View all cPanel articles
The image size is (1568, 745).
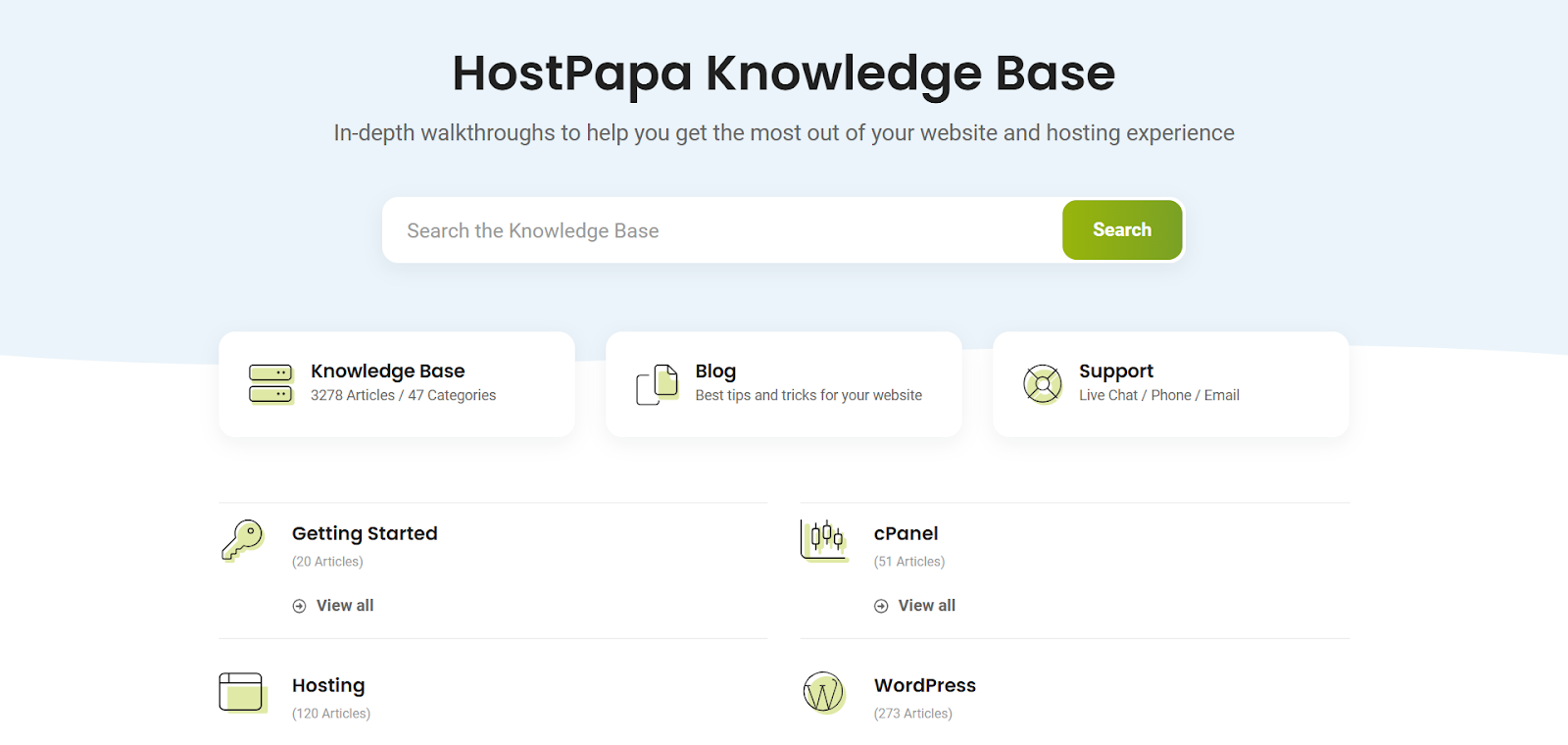927,606
